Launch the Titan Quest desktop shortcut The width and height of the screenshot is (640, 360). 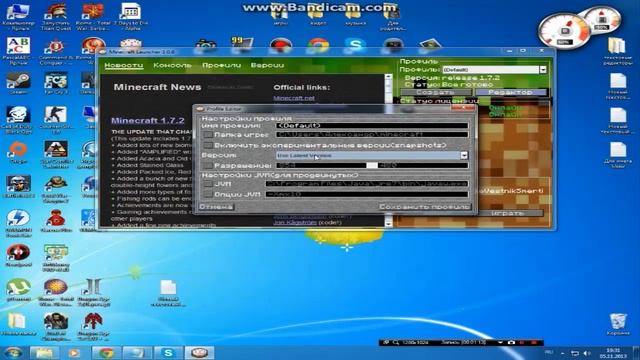coord(56,16)
